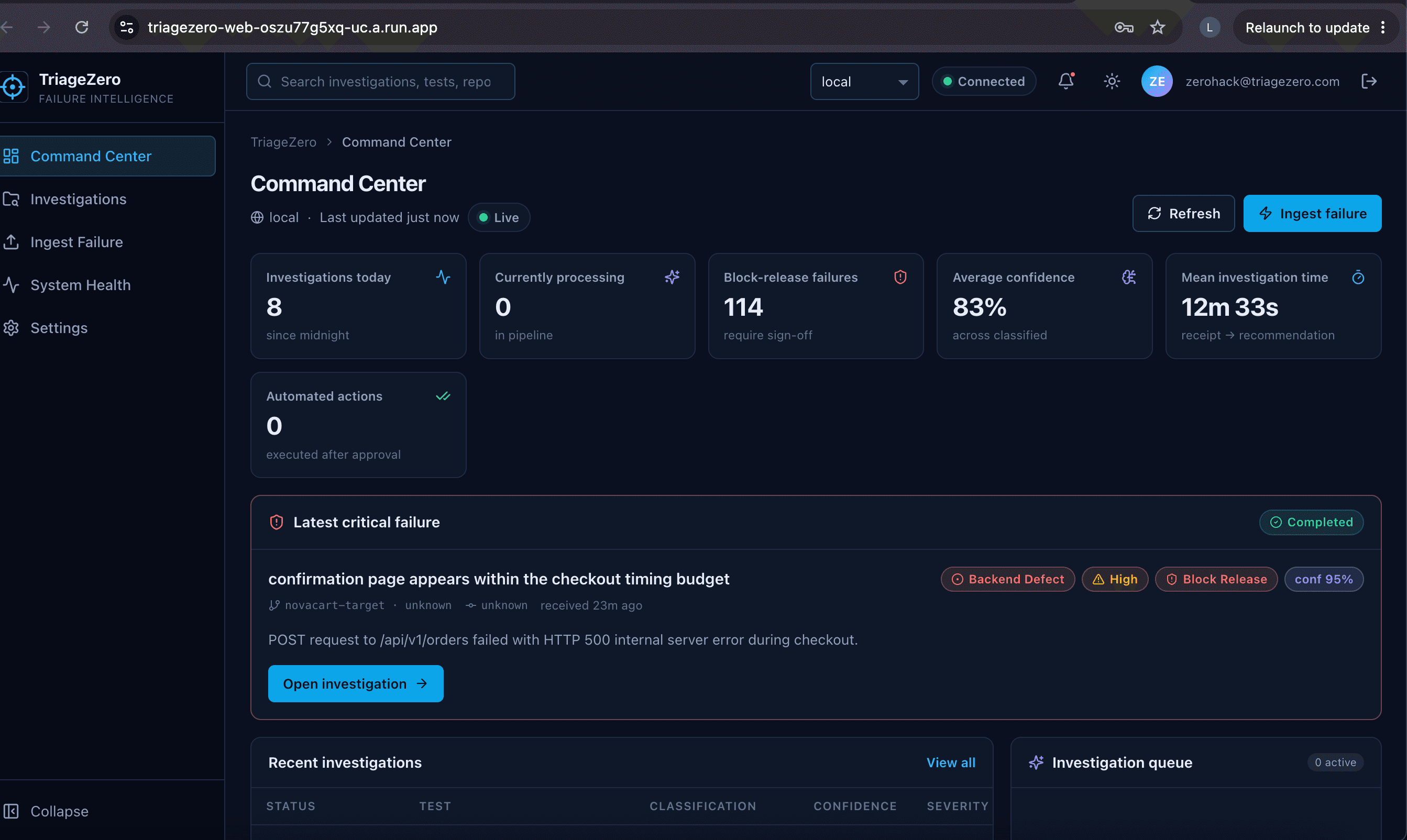Click the password key icon in address bar
The height and width of the screenshot is (840, 1407).
click(x=1124, y=27)
